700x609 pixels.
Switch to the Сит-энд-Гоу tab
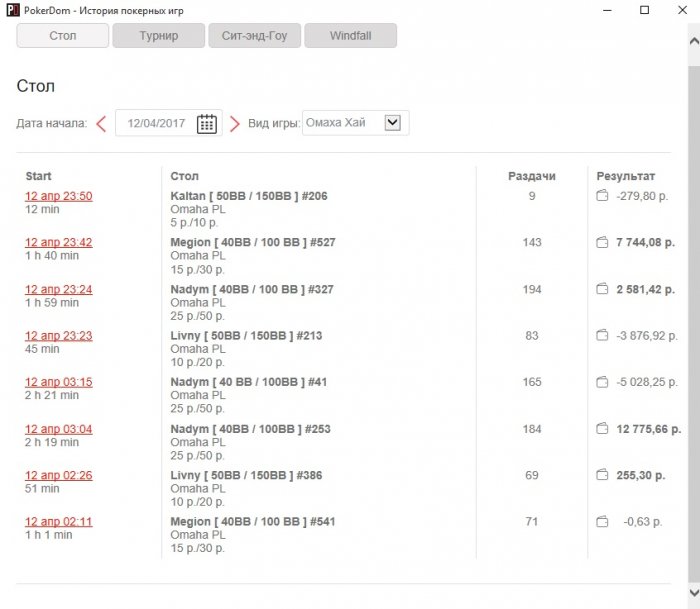pyautogui.click(x=254, y=36)
